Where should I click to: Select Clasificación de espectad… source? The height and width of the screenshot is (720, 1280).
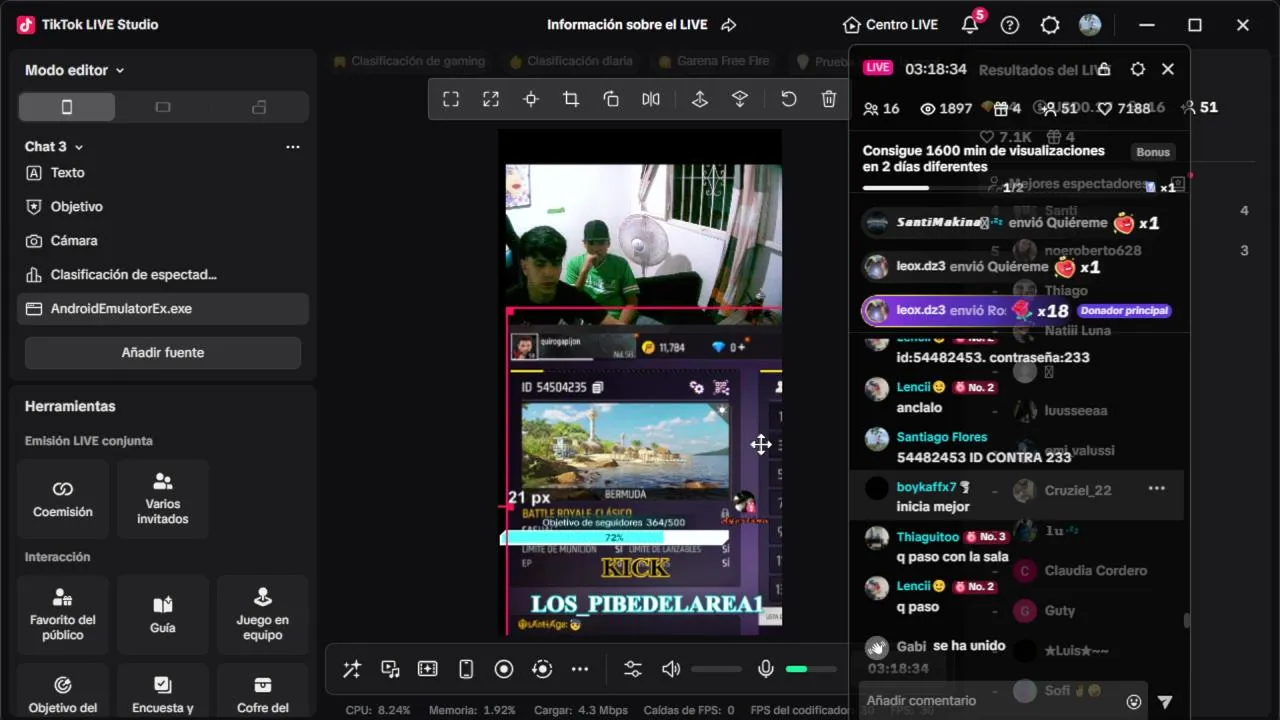coord(163,275)
